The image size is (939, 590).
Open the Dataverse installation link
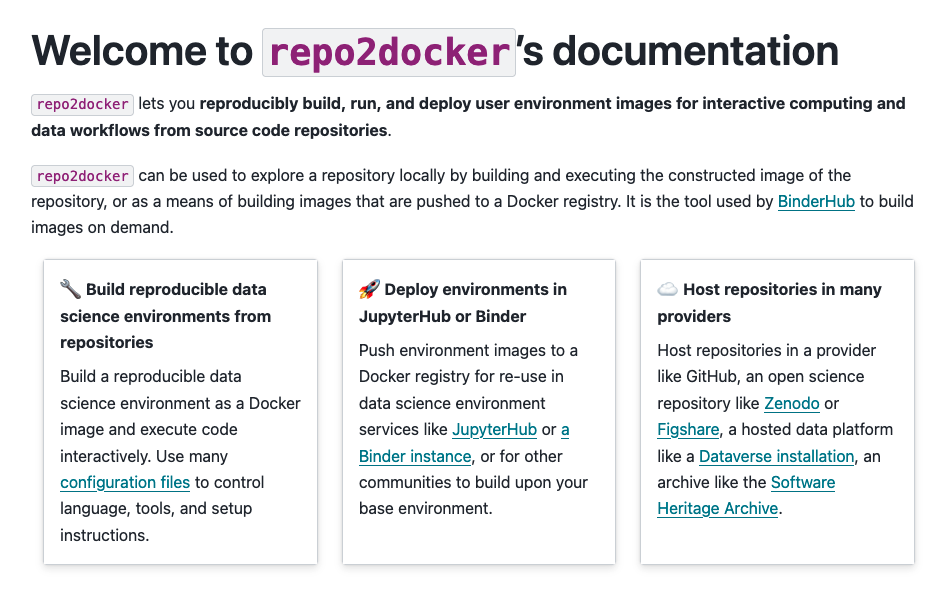point(776,456)
